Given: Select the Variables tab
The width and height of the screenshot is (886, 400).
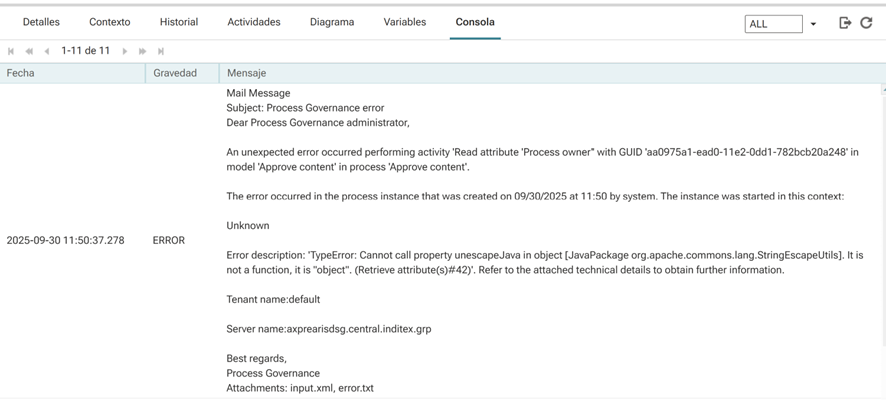Looking at the screenshot, I should pyautogui.click(x=405, y=22).
